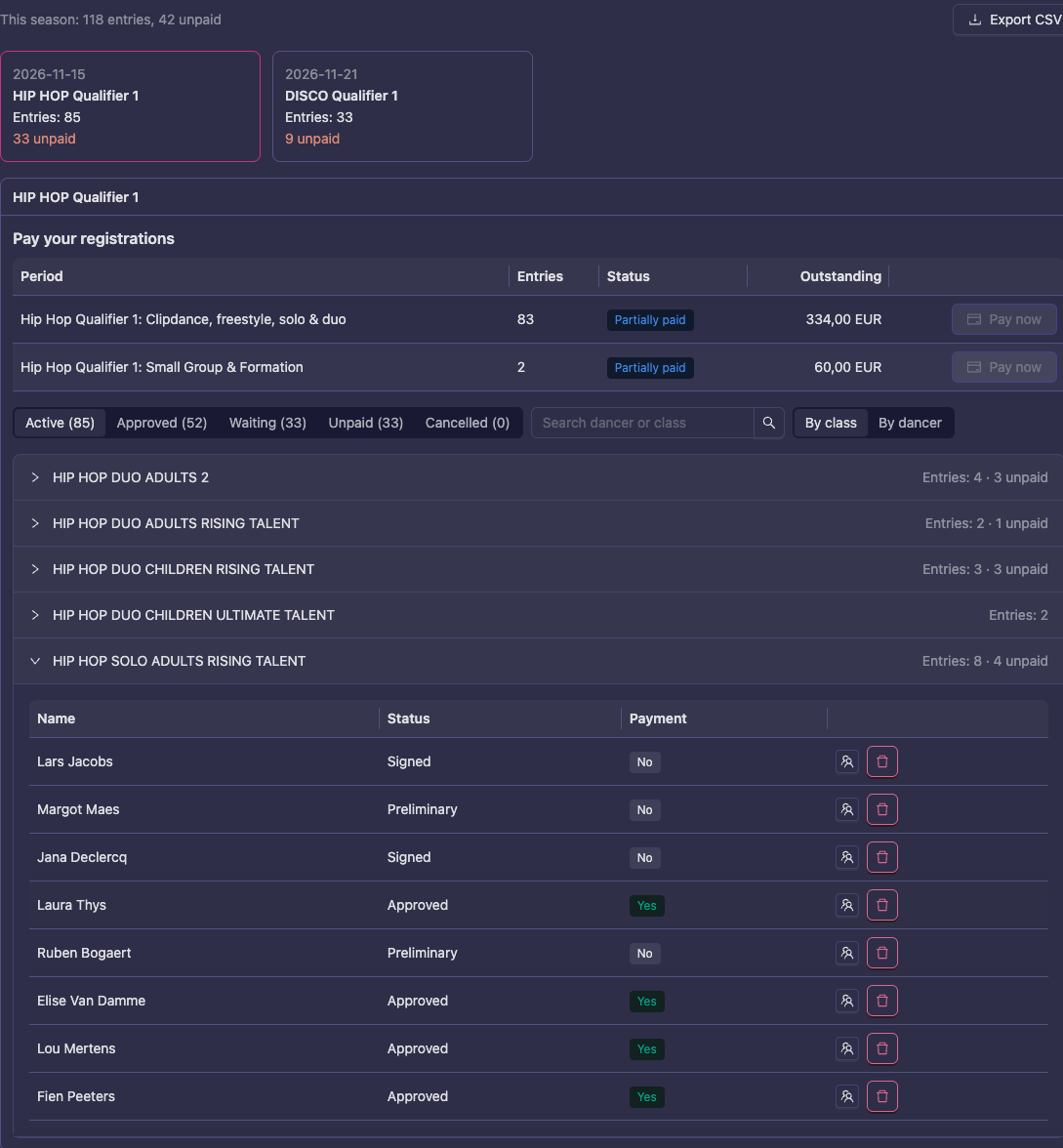Delete the Jana Declercq entry
The width and height of the screenshot is (1063, 1148).
click(x=882, y=857)
